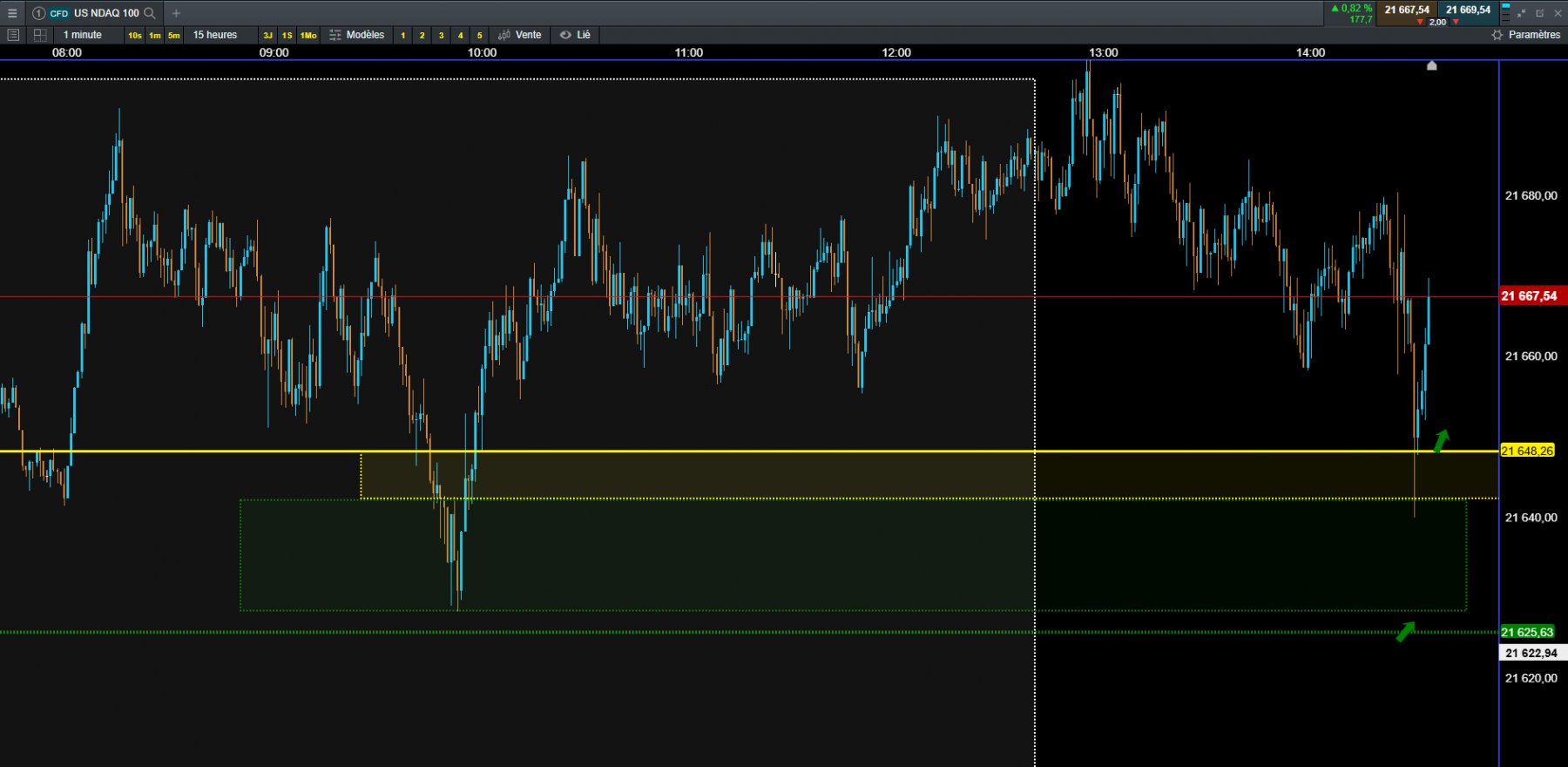Image resolution: width=1568 pixels, height=767 pixels.
Task: Click the 21 669,54 ask price button
Action: 1468,10
